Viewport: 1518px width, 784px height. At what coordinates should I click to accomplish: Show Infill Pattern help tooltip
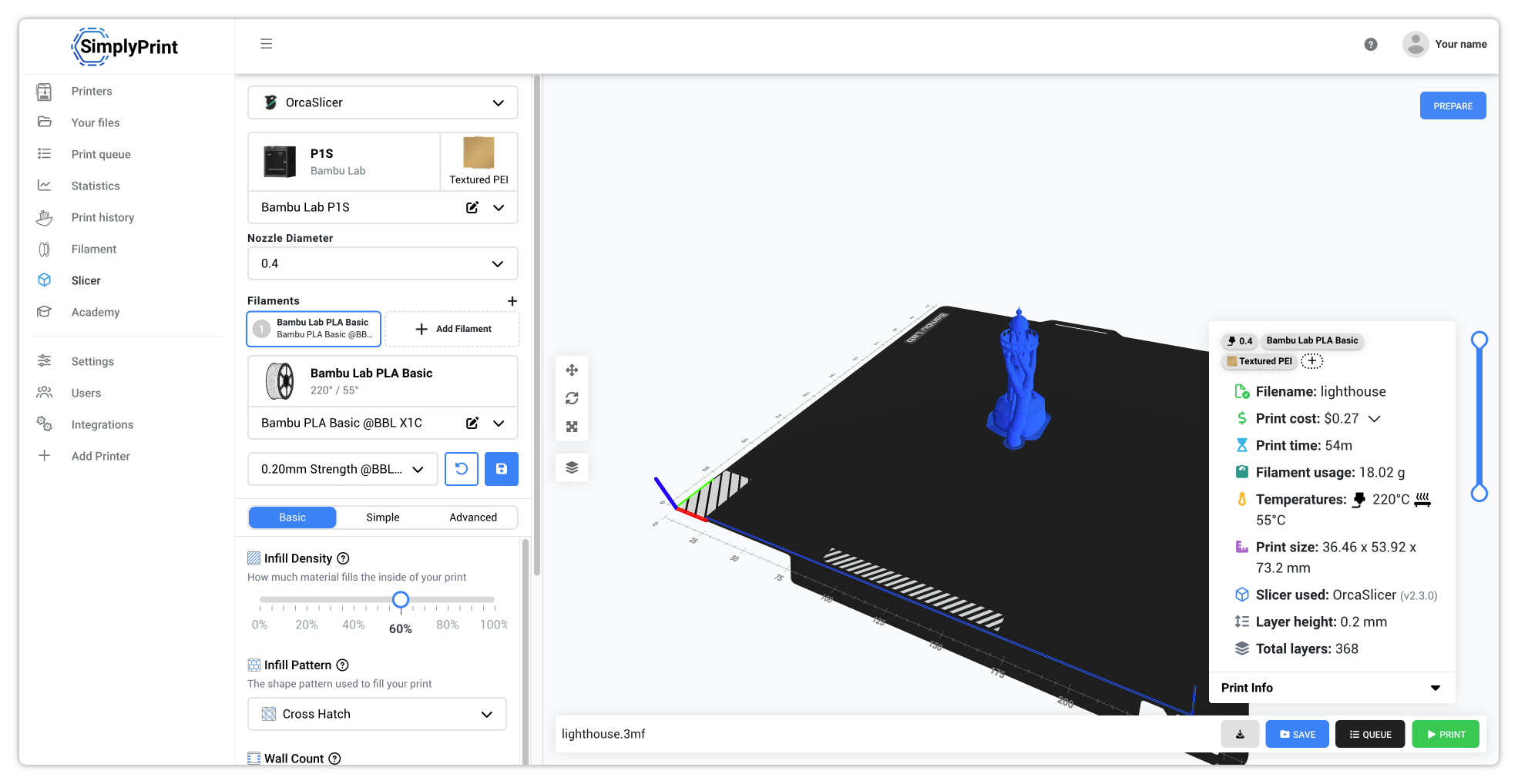coord(343,665)
